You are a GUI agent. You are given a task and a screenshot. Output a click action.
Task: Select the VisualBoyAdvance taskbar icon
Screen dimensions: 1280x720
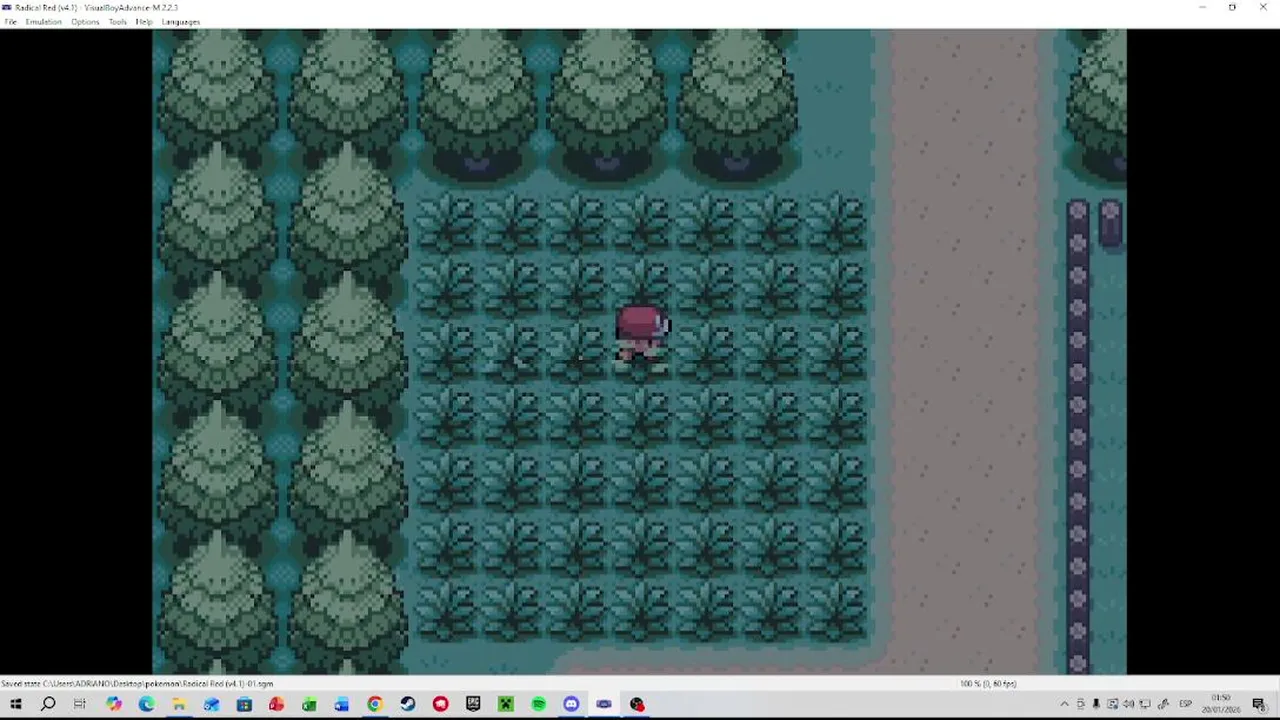pos(603,705)
